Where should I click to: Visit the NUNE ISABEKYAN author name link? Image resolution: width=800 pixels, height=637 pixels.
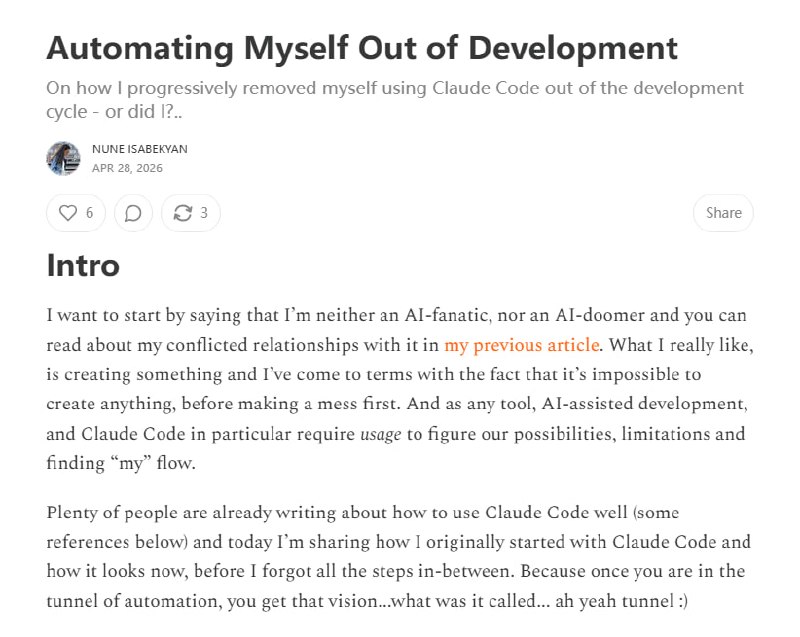click(x=140, y=149)
